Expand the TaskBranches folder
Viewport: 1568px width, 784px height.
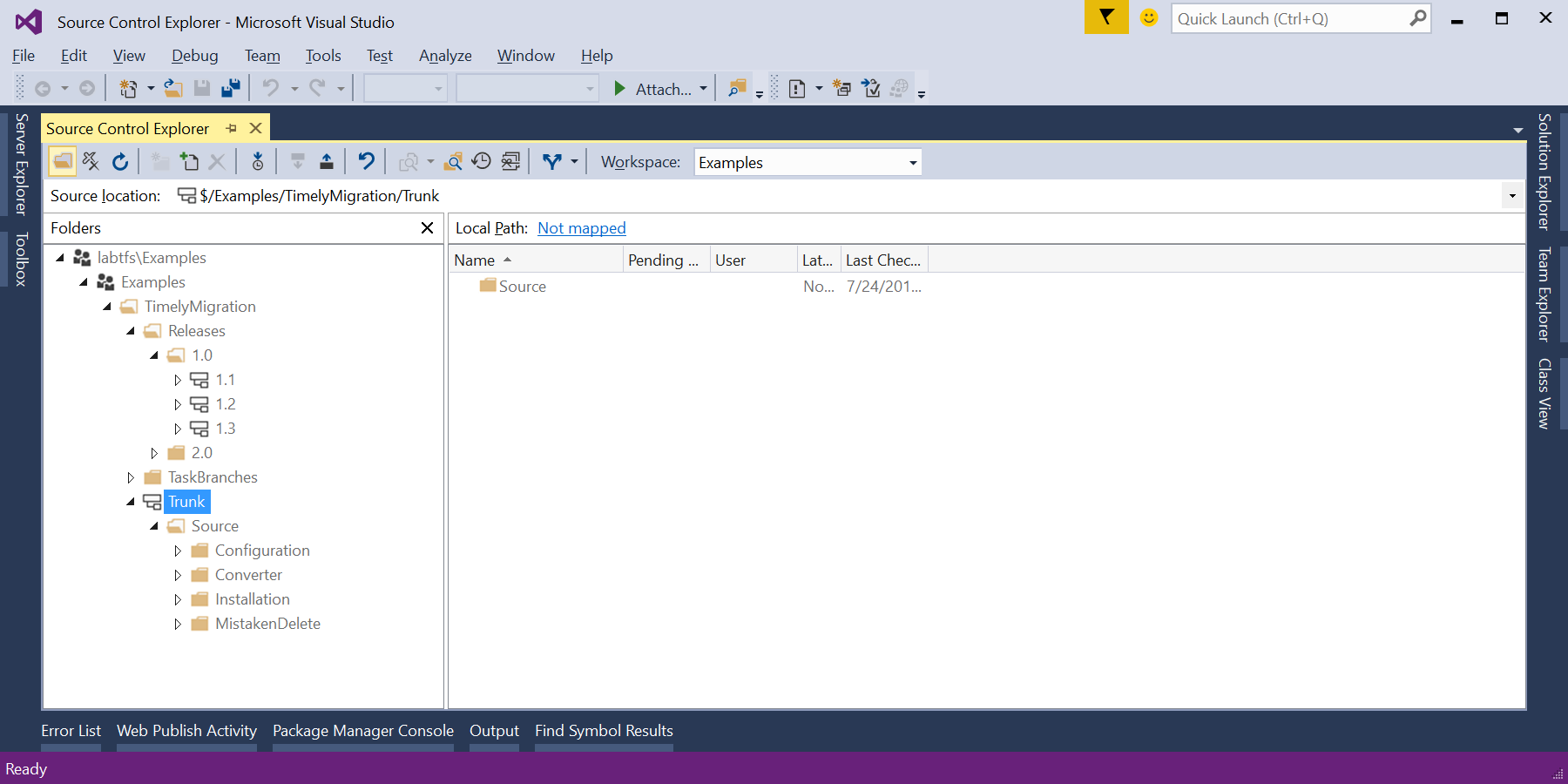click(131, 477)
